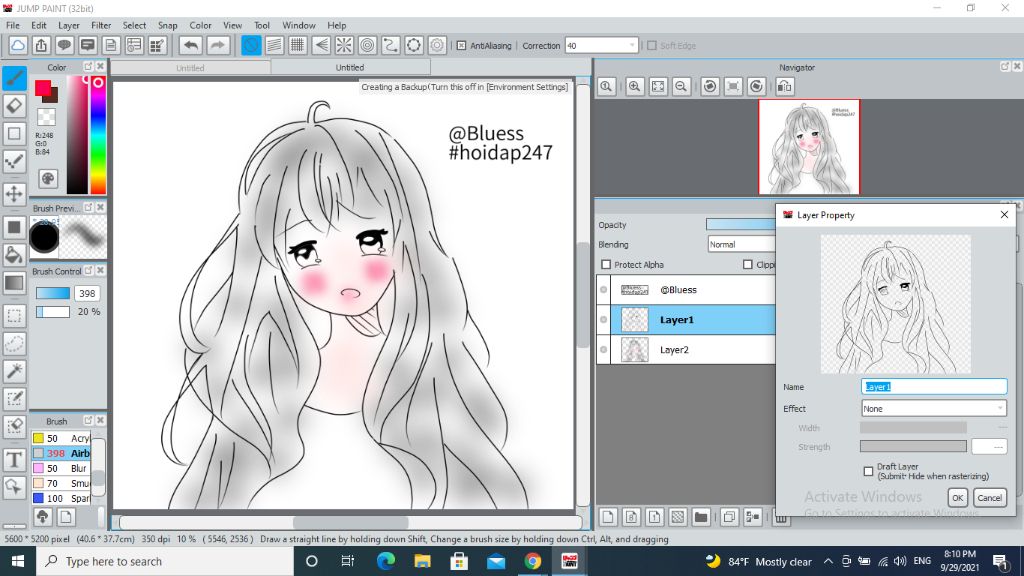Viewport: 1024px width, 576px height.
Task: Open the Filter menu
Action: coord(101,25)
